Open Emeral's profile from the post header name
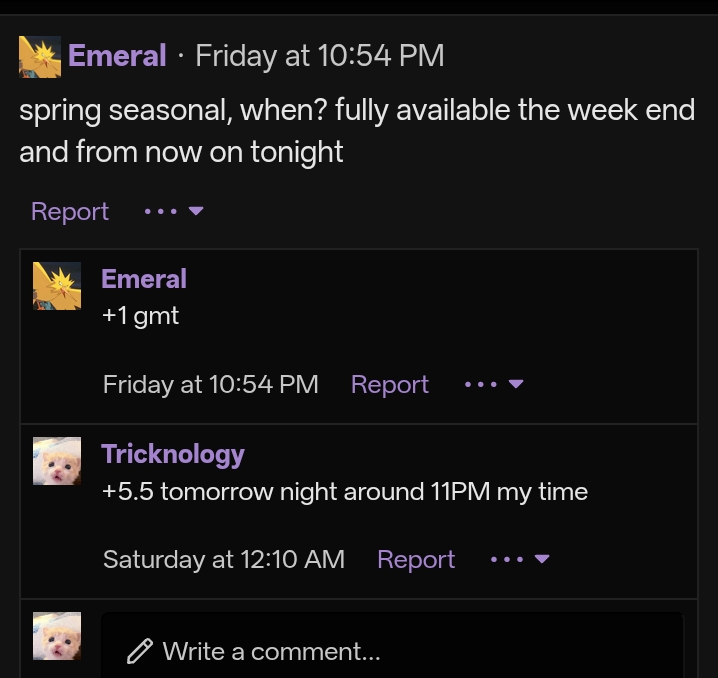The height and width of the screenshot is (678, 718). point(117,55)
